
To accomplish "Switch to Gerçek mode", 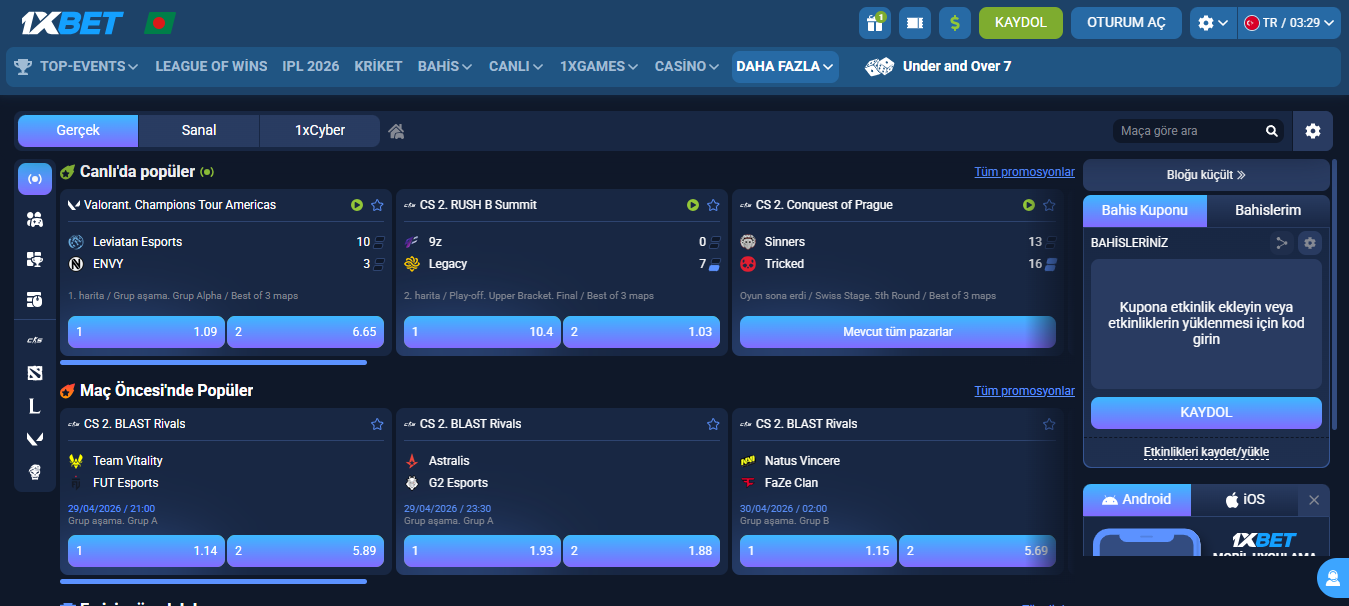I will click(x=78, y=131).
